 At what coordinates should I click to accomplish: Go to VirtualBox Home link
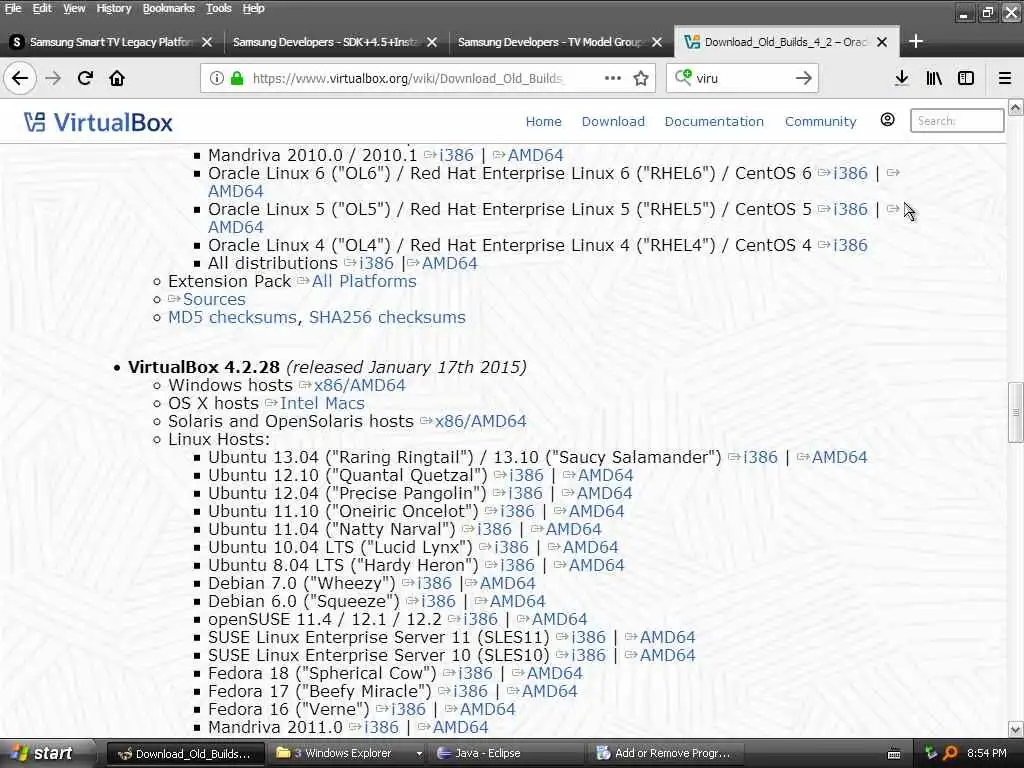(x=543, y=121)
